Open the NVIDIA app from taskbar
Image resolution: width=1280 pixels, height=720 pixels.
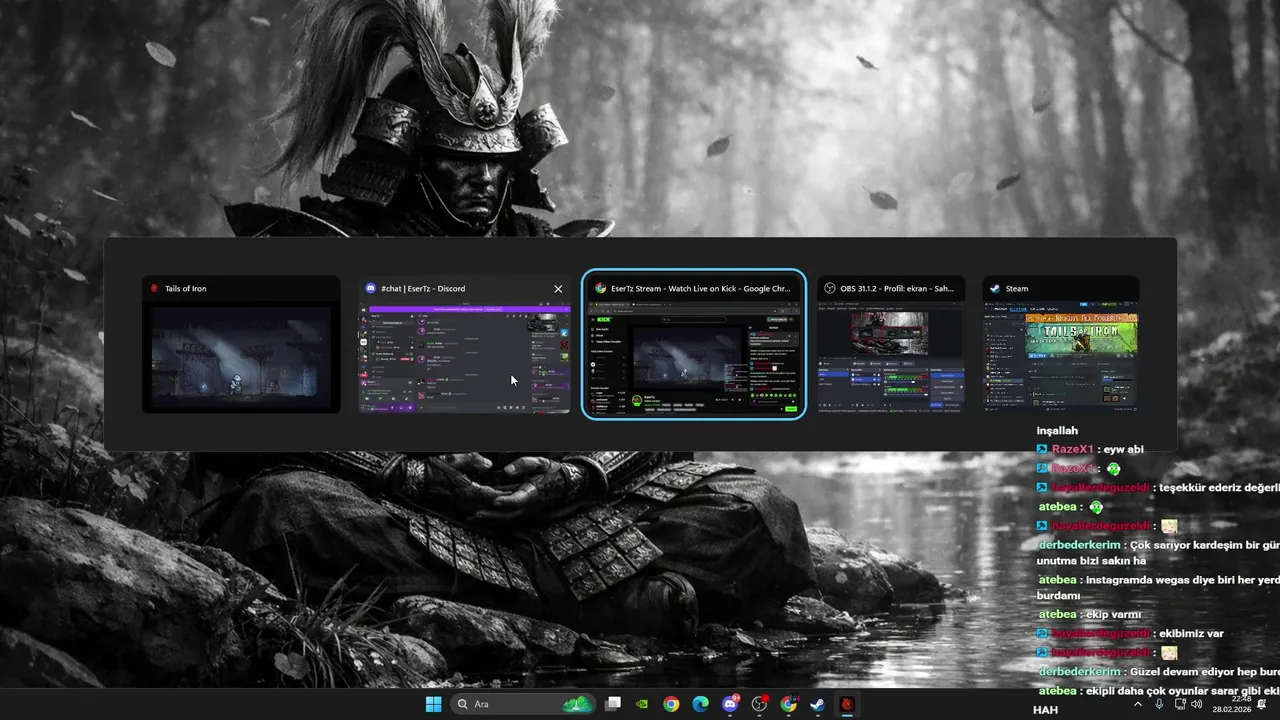(x=642, y=704)
